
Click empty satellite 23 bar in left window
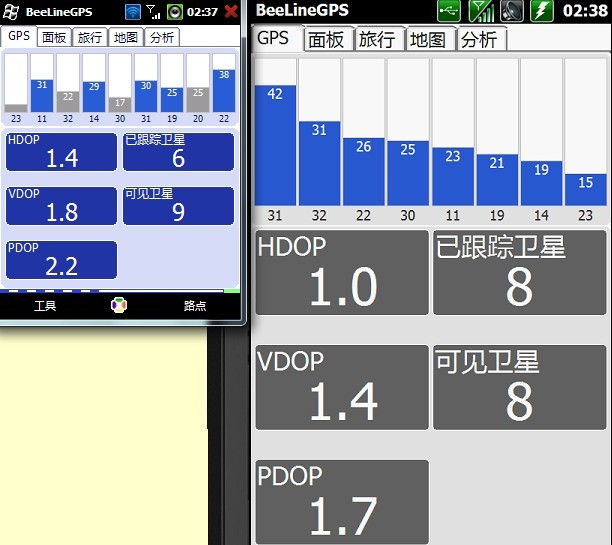click(x=16, y=83)
